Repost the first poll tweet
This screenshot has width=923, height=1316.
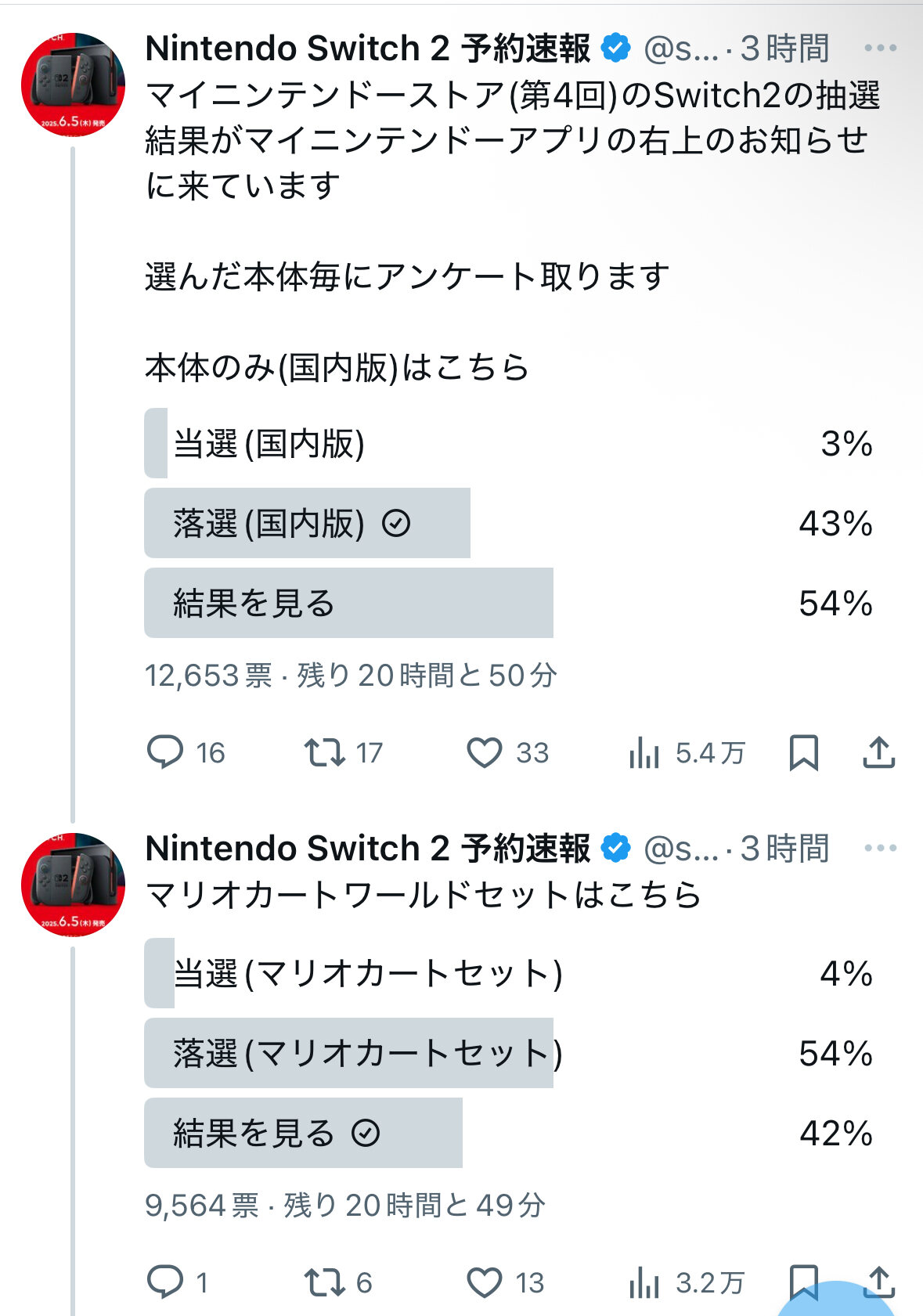(325, 752)
